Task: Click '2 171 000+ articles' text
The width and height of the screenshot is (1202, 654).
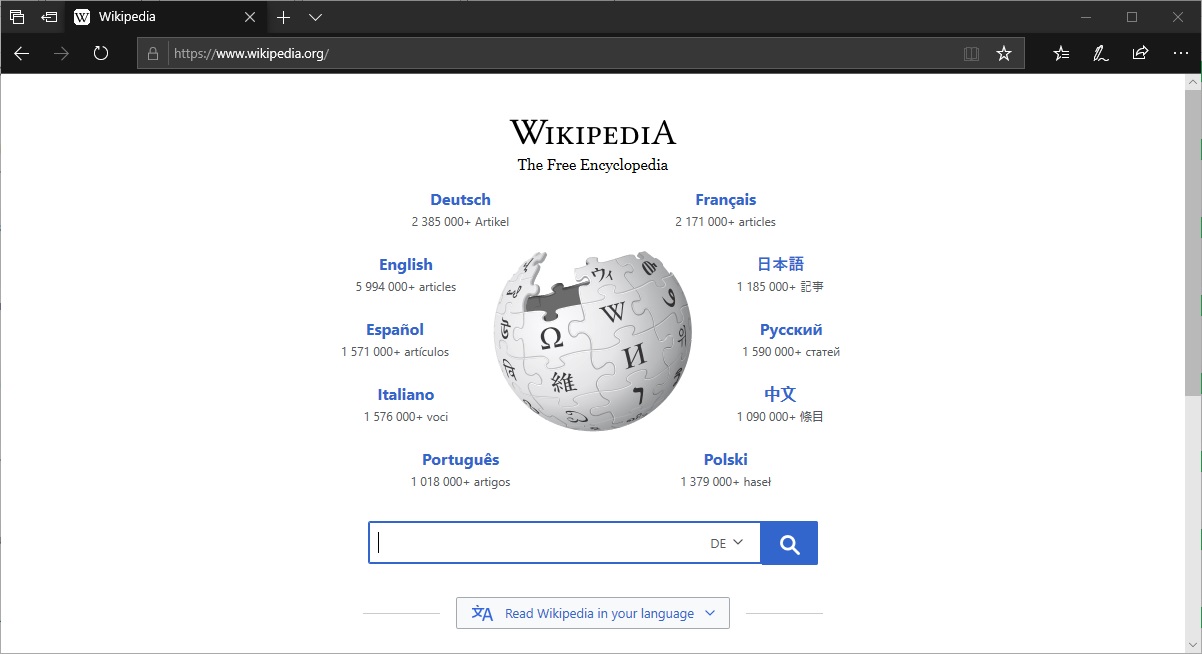Action: (x=726, y=222)
